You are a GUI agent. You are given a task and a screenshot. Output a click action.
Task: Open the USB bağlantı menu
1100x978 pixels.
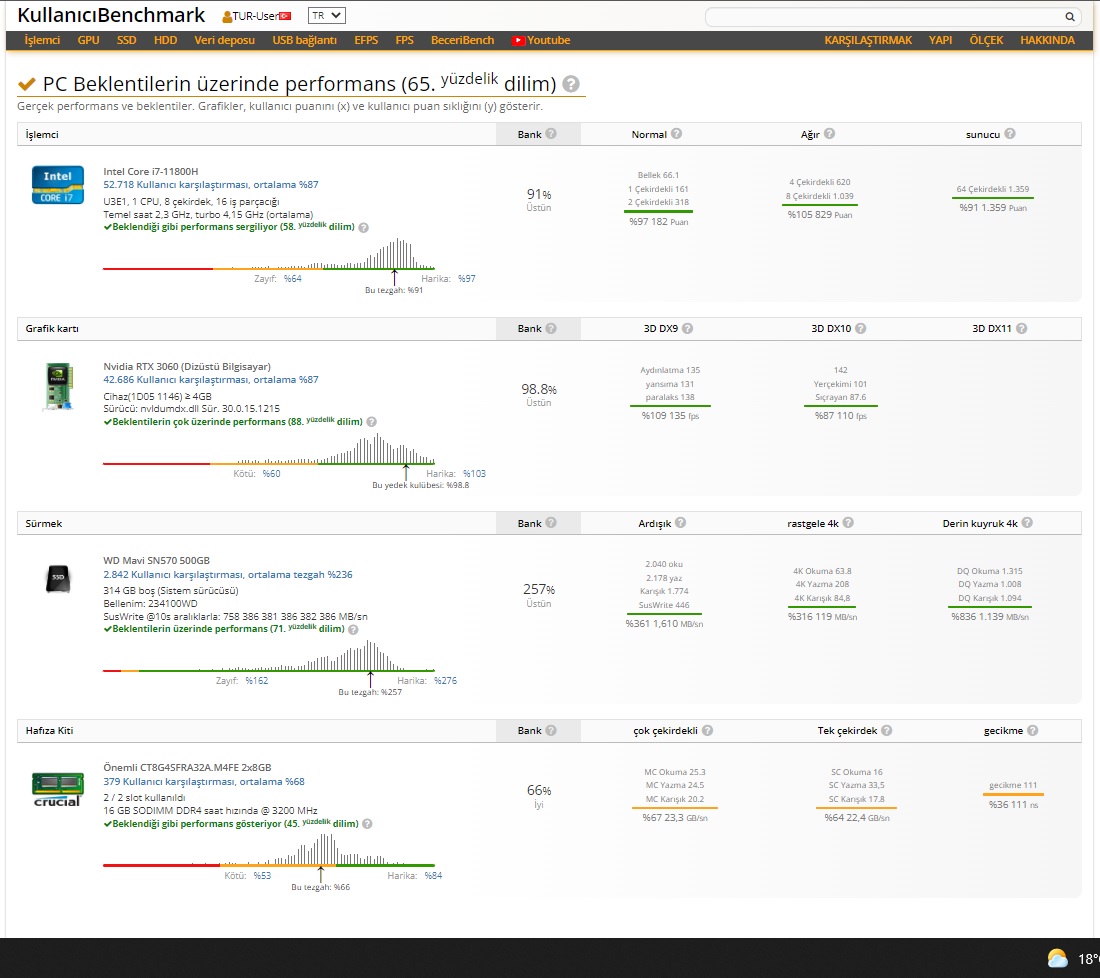pyautogui.click(x=304, y=41)
